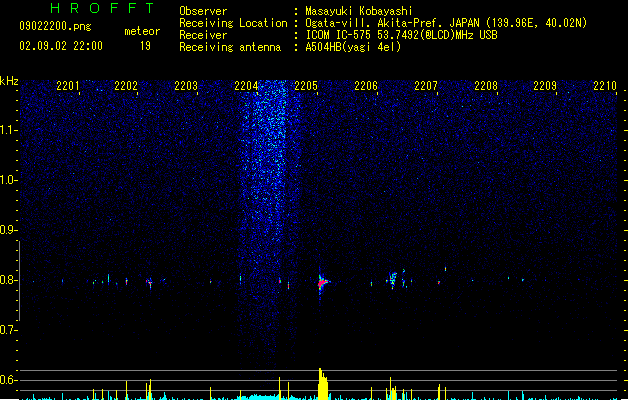Click the timestamp 02.09.02 22:00
Viewport: 629px width, 400px height.
tap(61, 46)
